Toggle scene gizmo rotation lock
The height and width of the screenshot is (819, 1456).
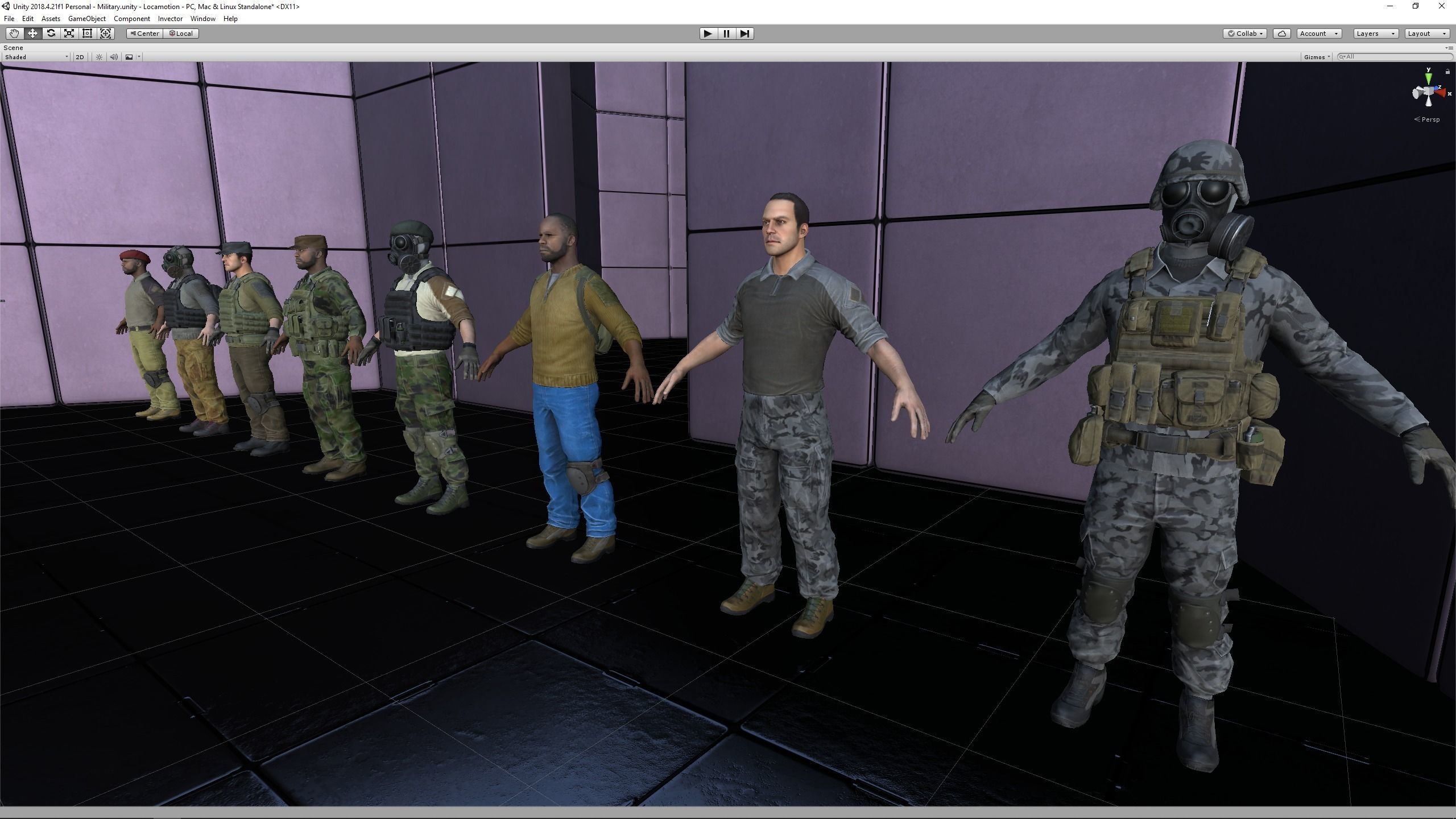pyautogui.click(x=1447, y=72)
